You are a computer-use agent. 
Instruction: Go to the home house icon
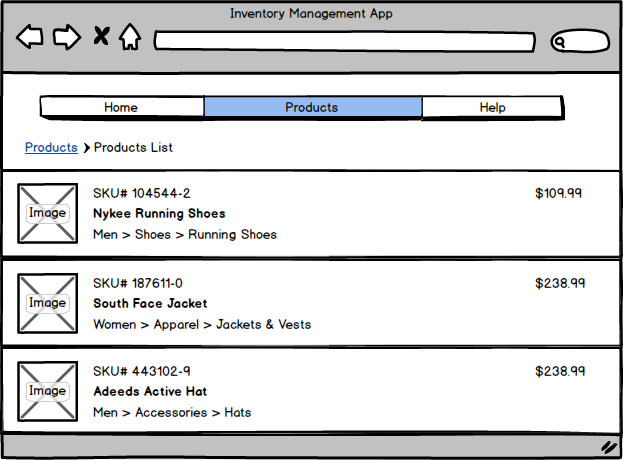coord(130,38)
